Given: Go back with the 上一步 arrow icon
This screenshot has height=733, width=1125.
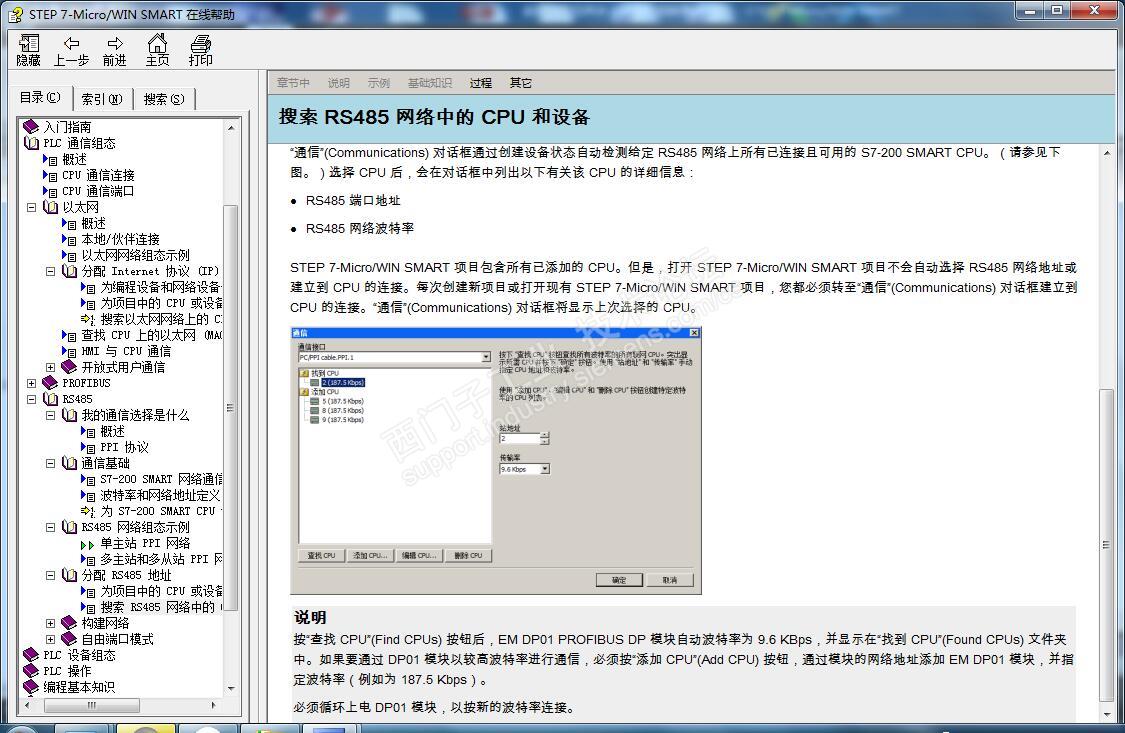Looking at the screenshot, I should (71, 44).
